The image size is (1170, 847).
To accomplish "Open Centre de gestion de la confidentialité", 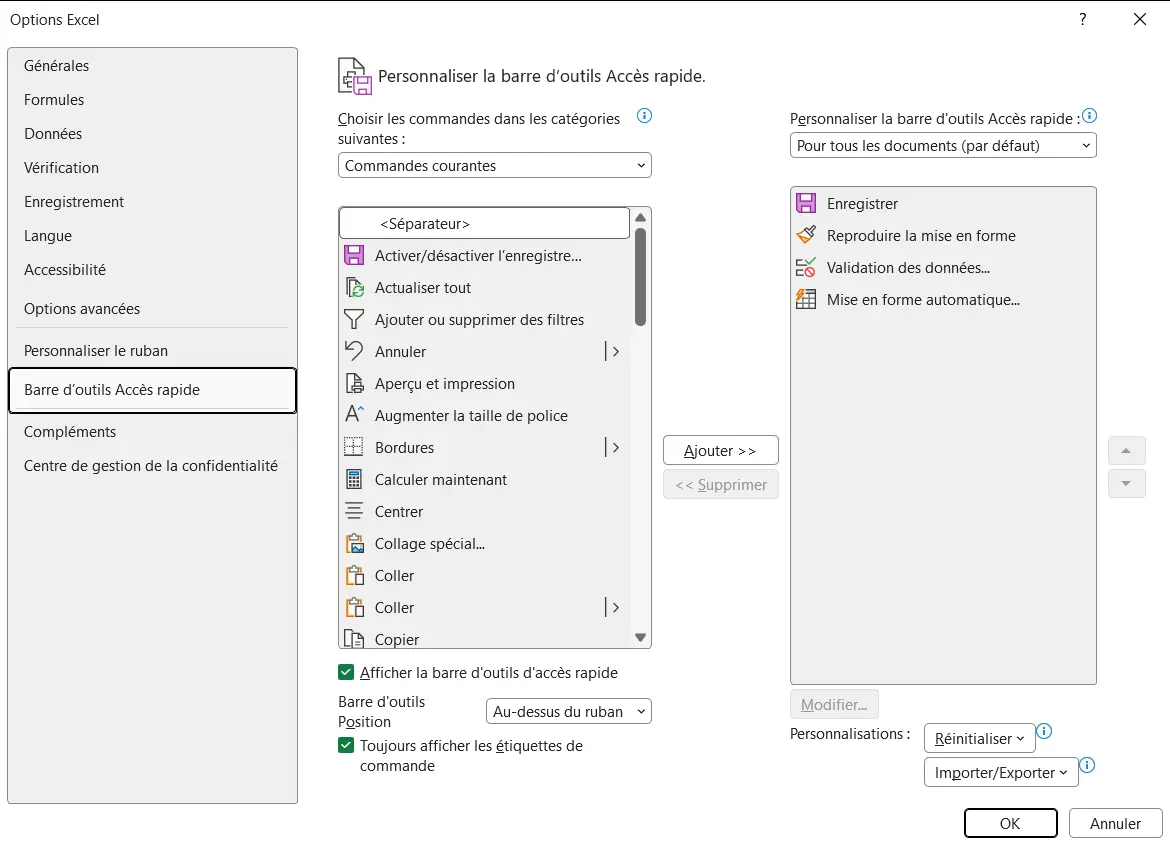I will [x=152, y=466].
